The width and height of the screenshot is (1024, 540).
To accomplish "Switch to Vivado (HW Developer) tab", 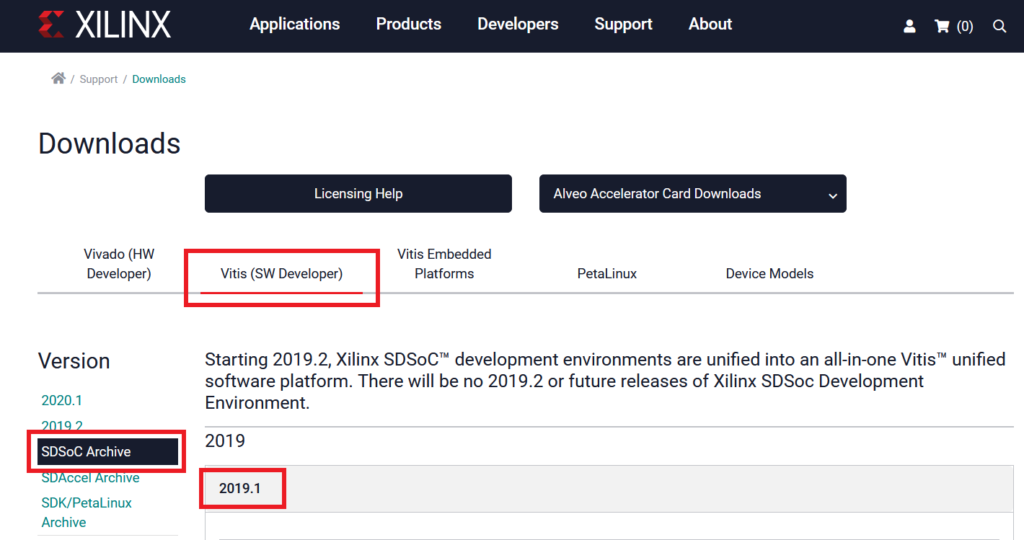I will tap(119, 264).
